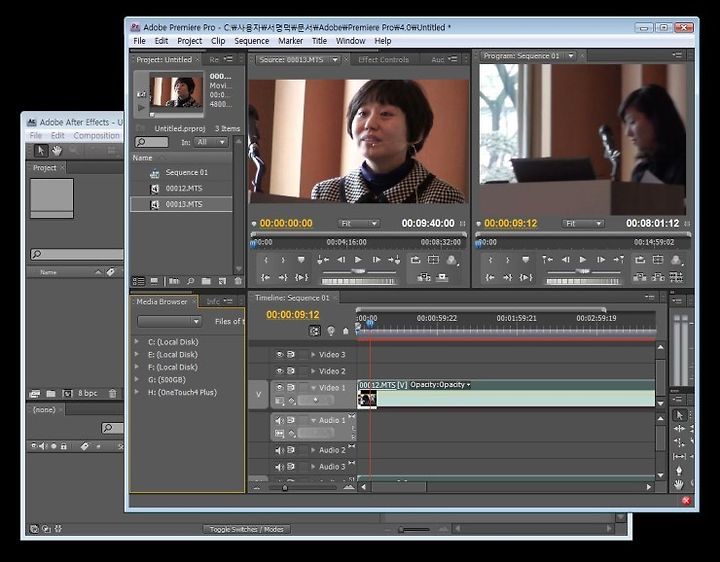Viewport: 720px width, 562px height.
Task: Click Source monitor jog wheel
Action: tap(358, 281)
